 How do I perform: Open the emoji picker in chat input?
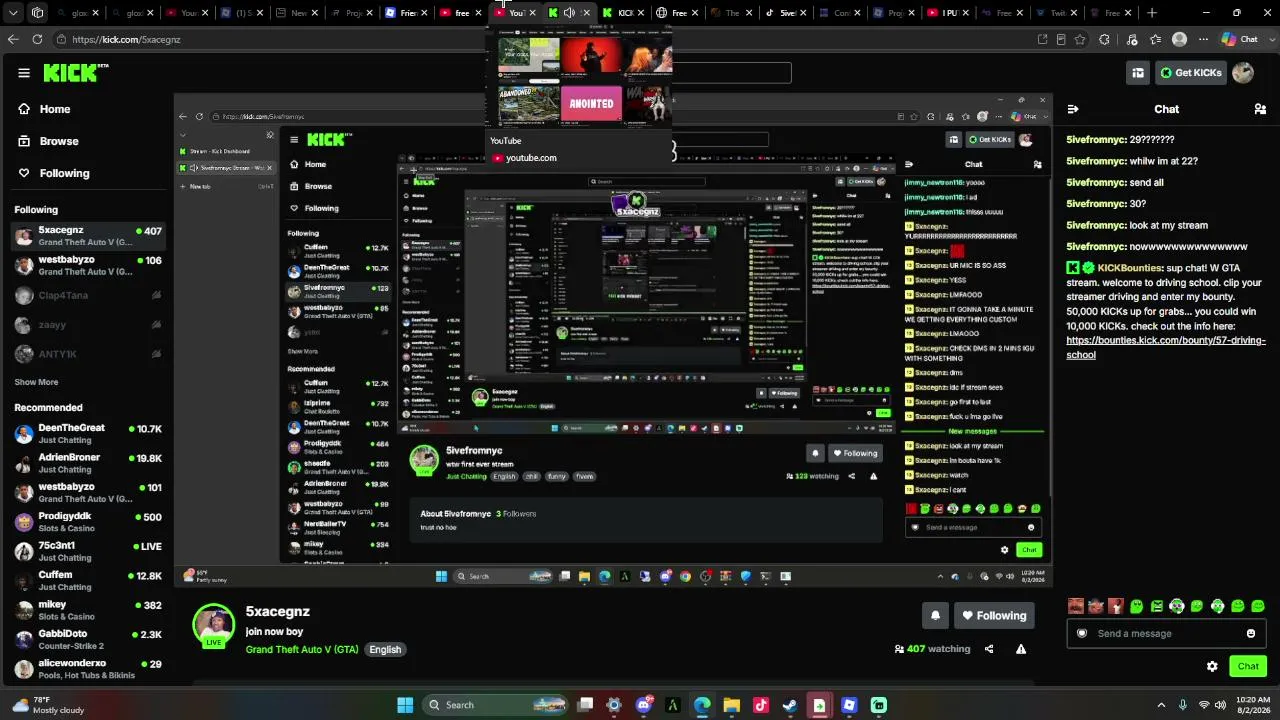coord(1250,633)
